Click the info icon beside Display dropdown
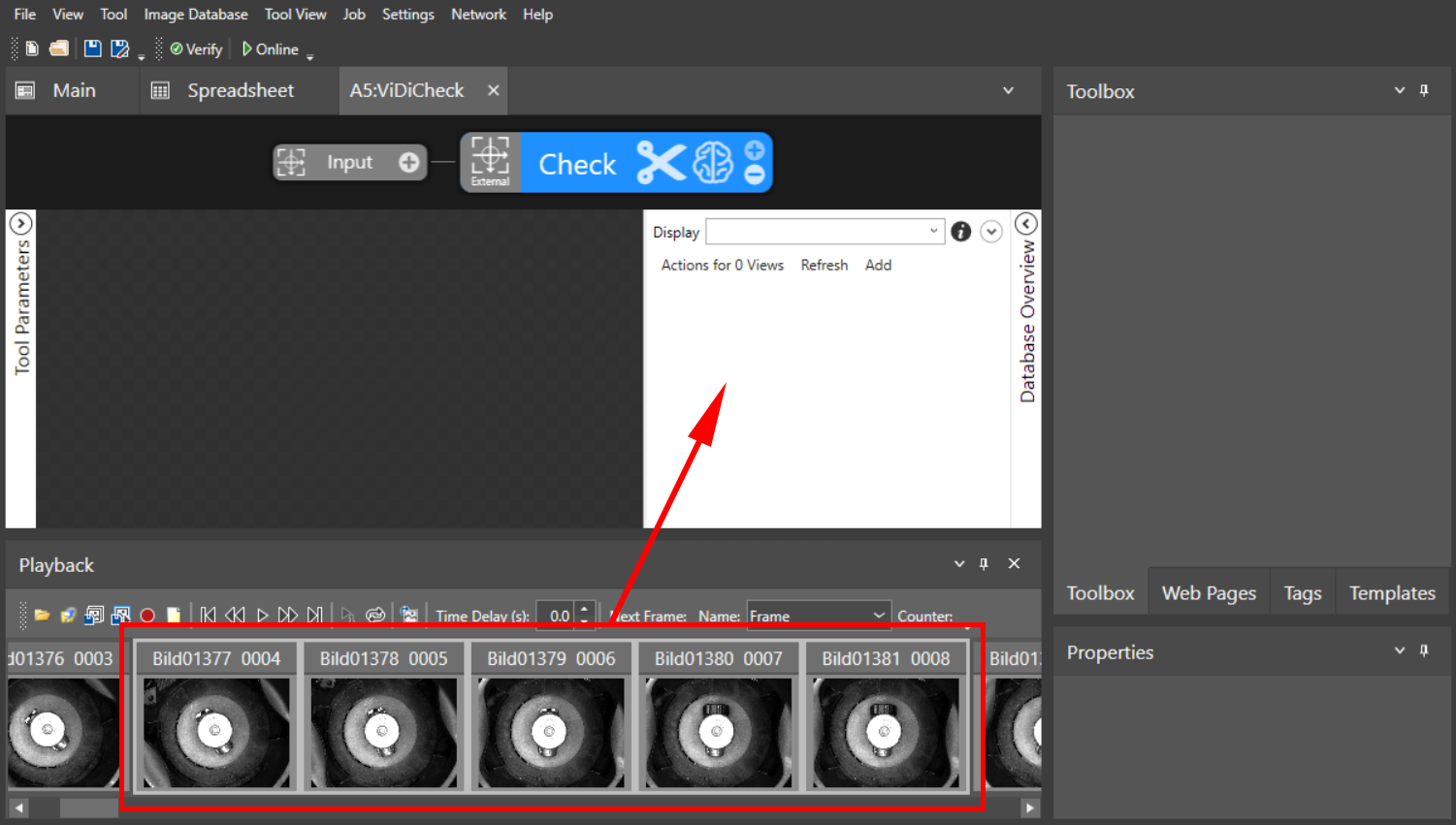The image size is (1456, 825). [x=960, y=232]
